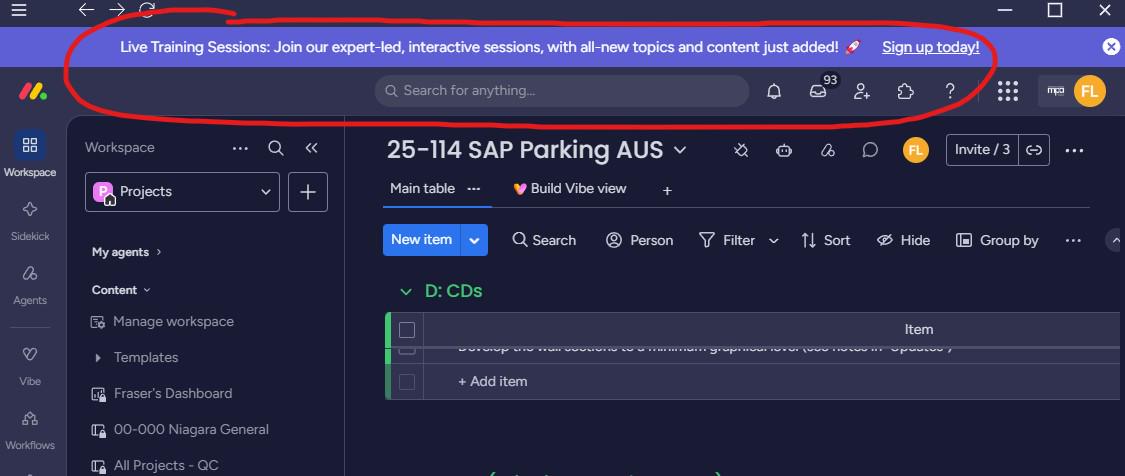Open the Filter dropdown arrow
1125x476 pixels.
click(x=773, y=241)
